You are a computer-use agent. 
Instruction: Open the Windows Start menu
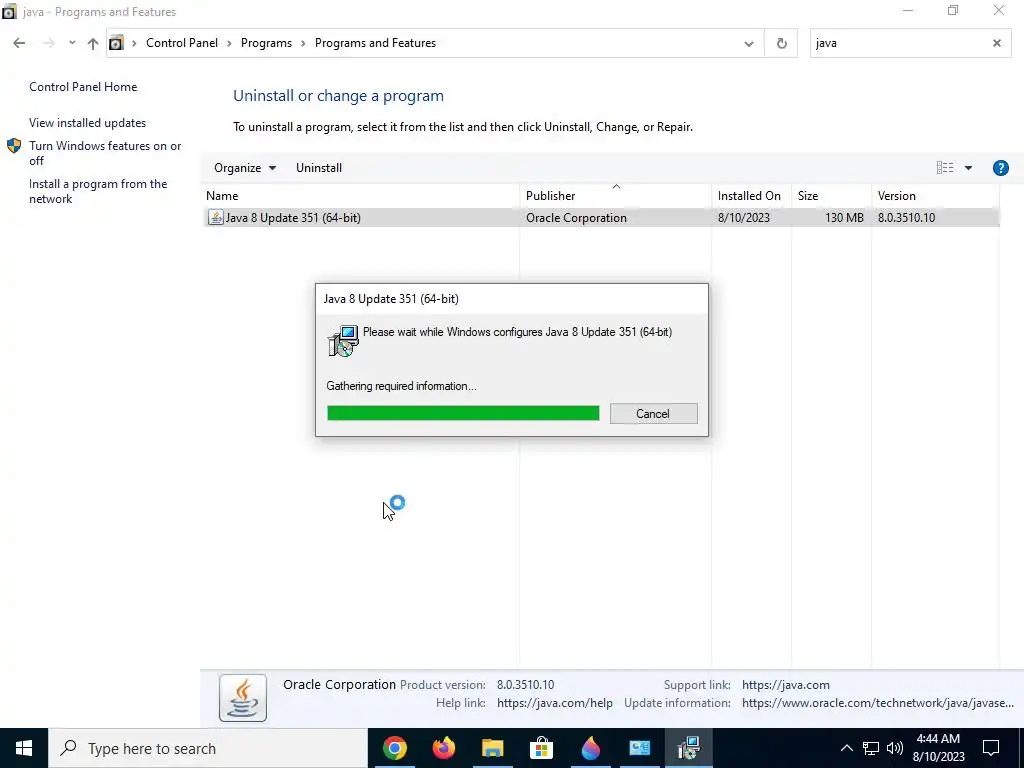click(24, 748)
